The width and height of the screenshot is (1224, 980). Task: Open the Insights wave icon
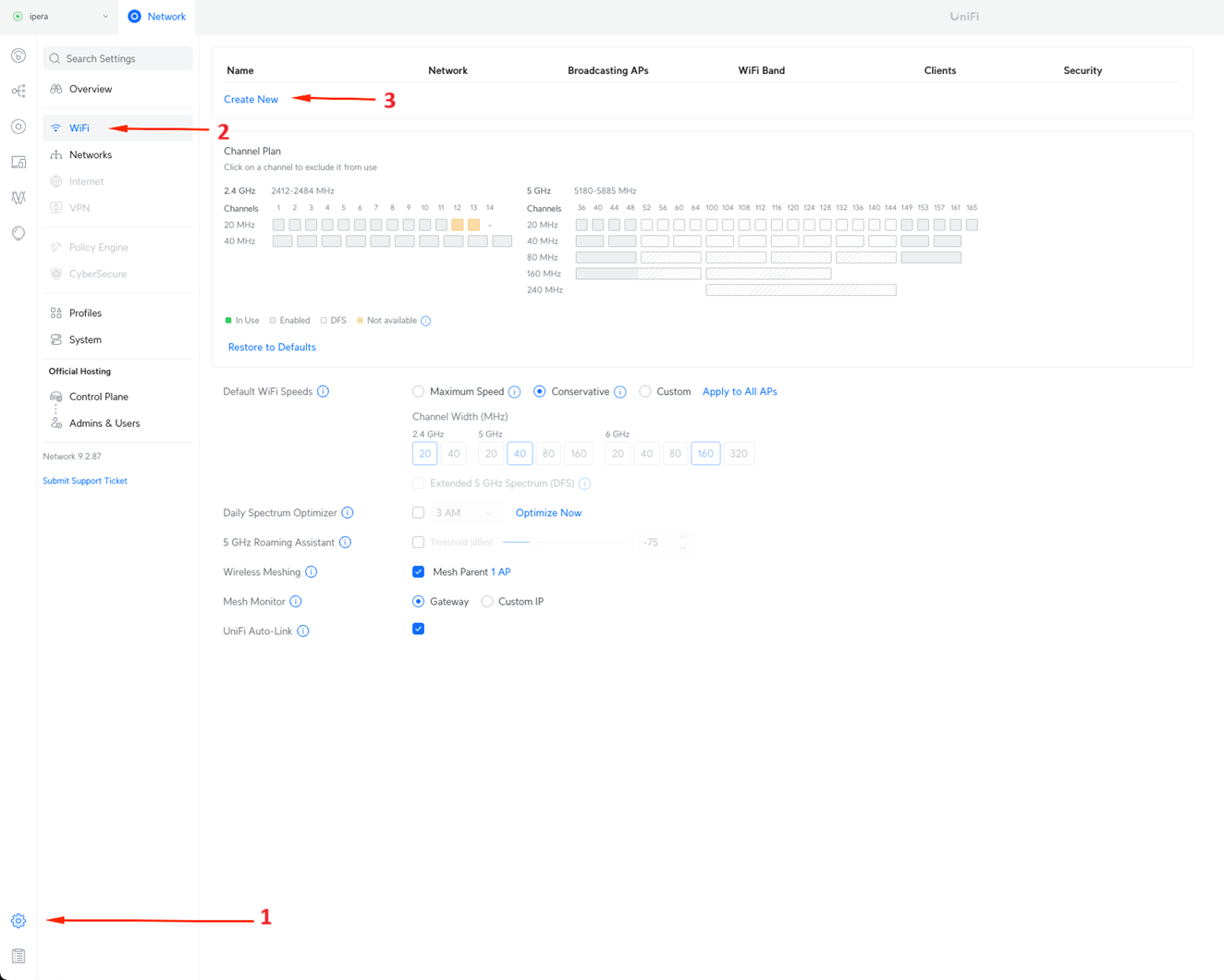(x=18, y=197)
